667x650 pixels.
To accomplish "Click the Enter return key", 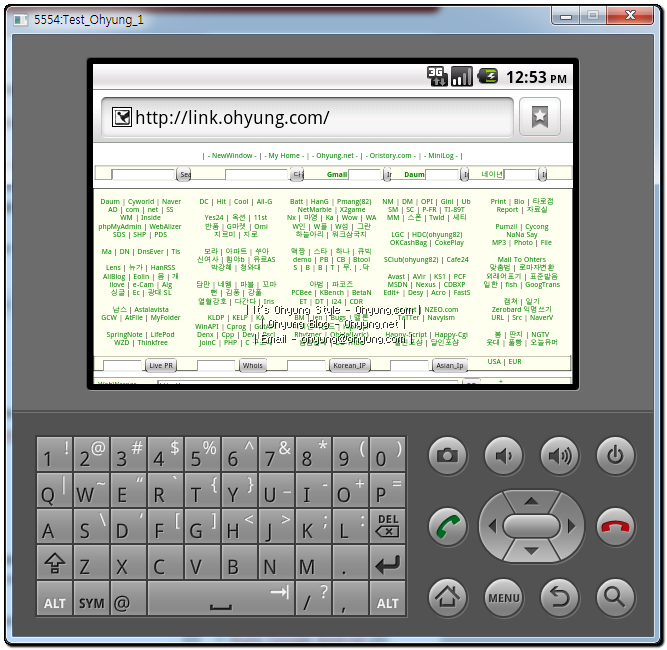I will click(388, 563).
